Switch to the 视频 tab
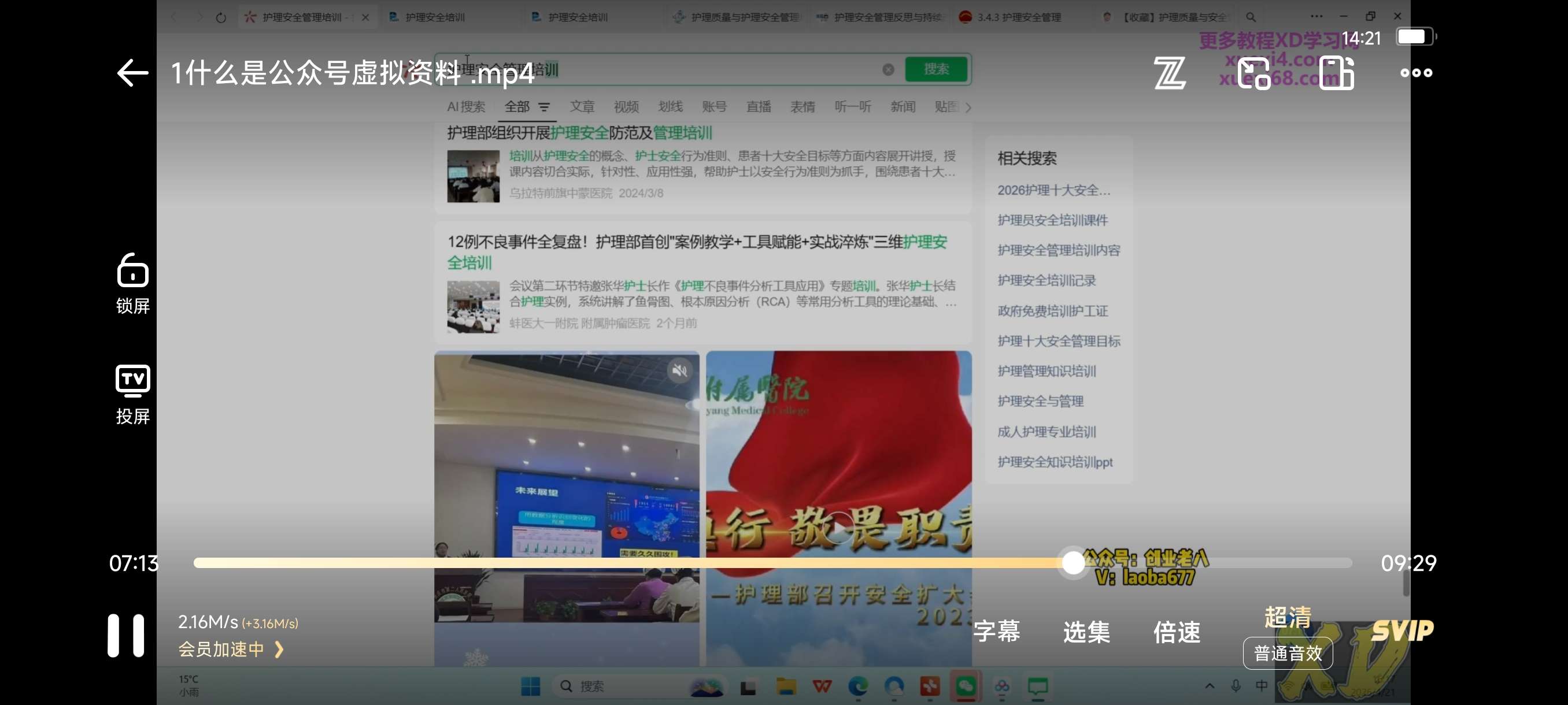 click(x=626, y=106)
